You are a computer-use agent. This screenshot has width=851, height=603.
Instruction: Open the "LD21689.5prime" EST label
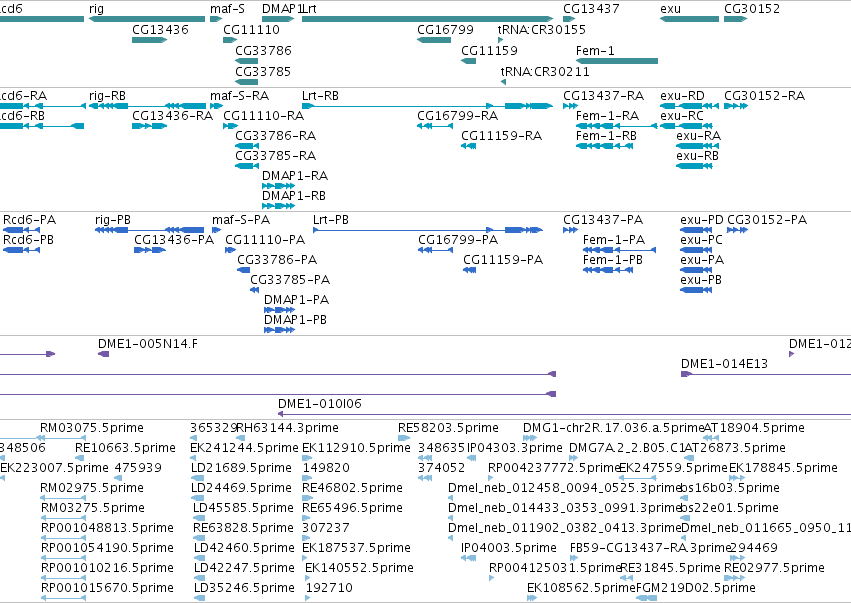point(242,468)
